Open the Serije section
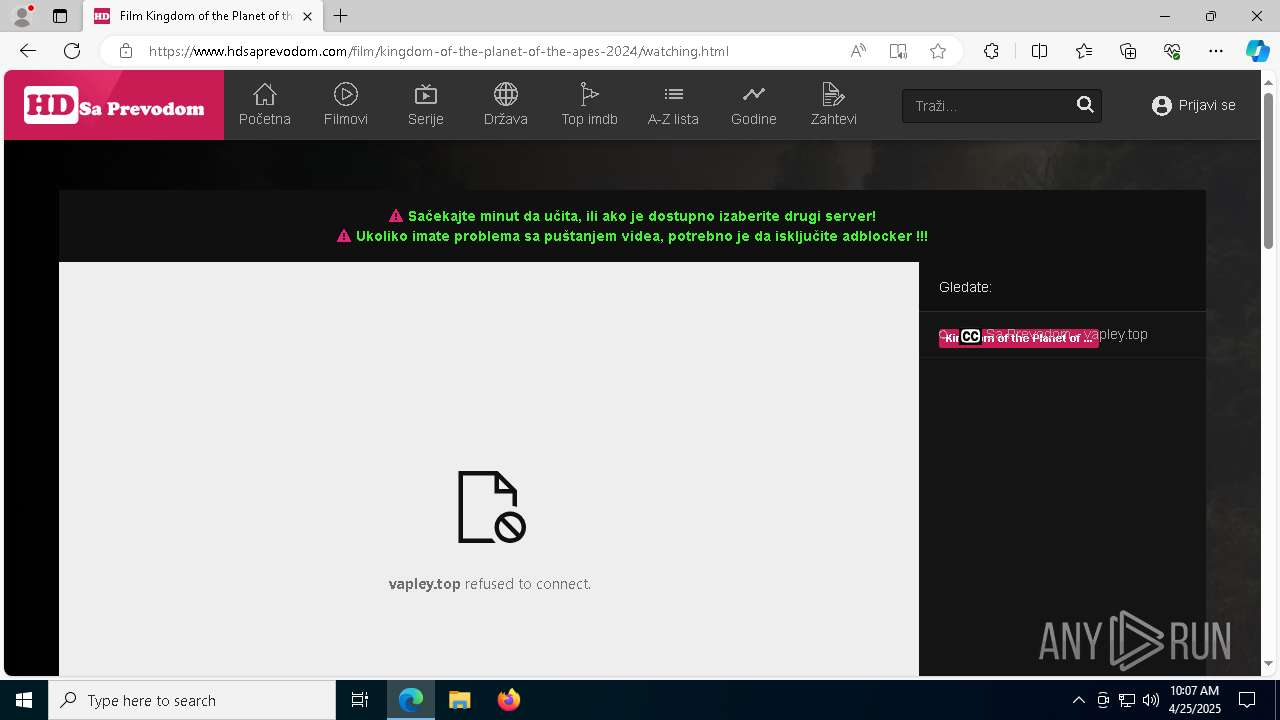1280x720 pixels. click(425, 105)
